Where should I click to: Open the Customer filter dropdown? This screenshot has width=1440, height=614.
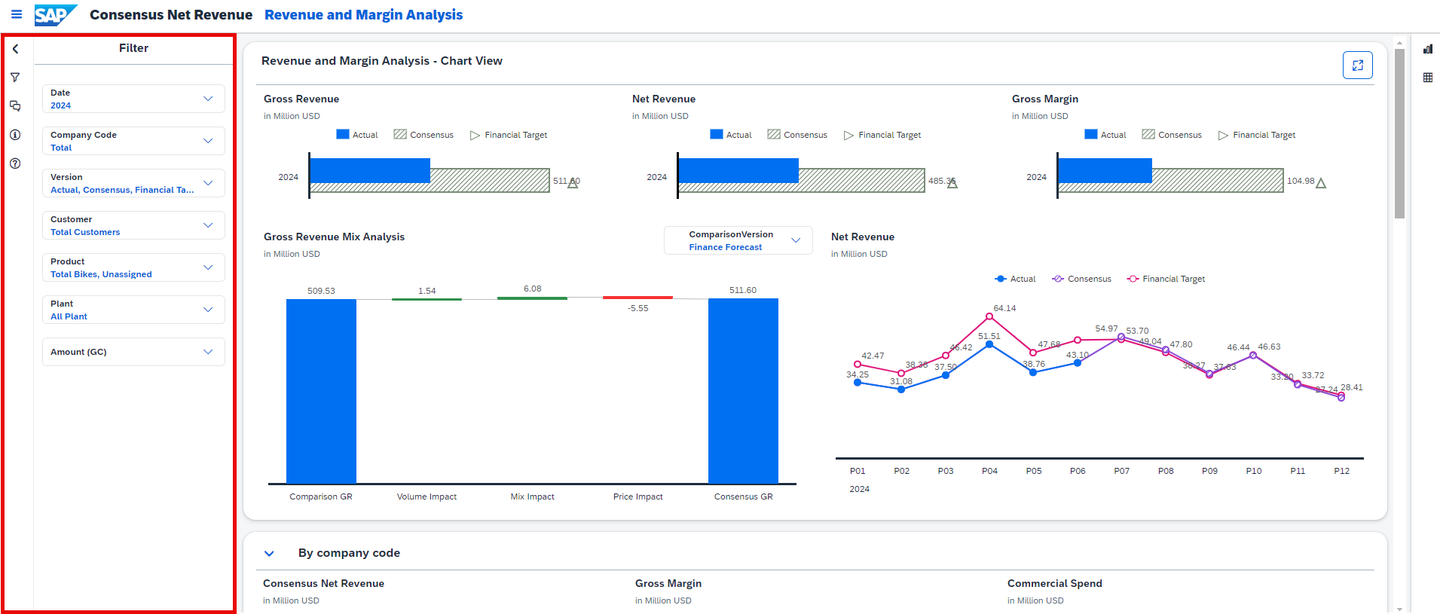pos(134,225)
